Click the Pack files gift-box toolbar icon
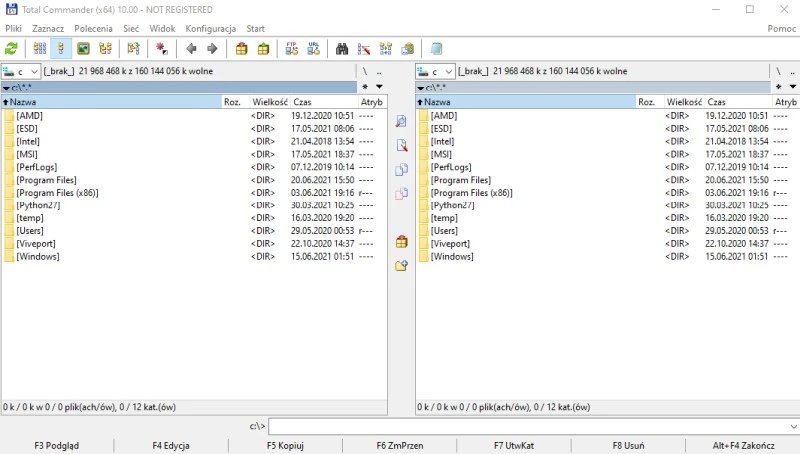800x454 pixels. click(x=241, y=48)
